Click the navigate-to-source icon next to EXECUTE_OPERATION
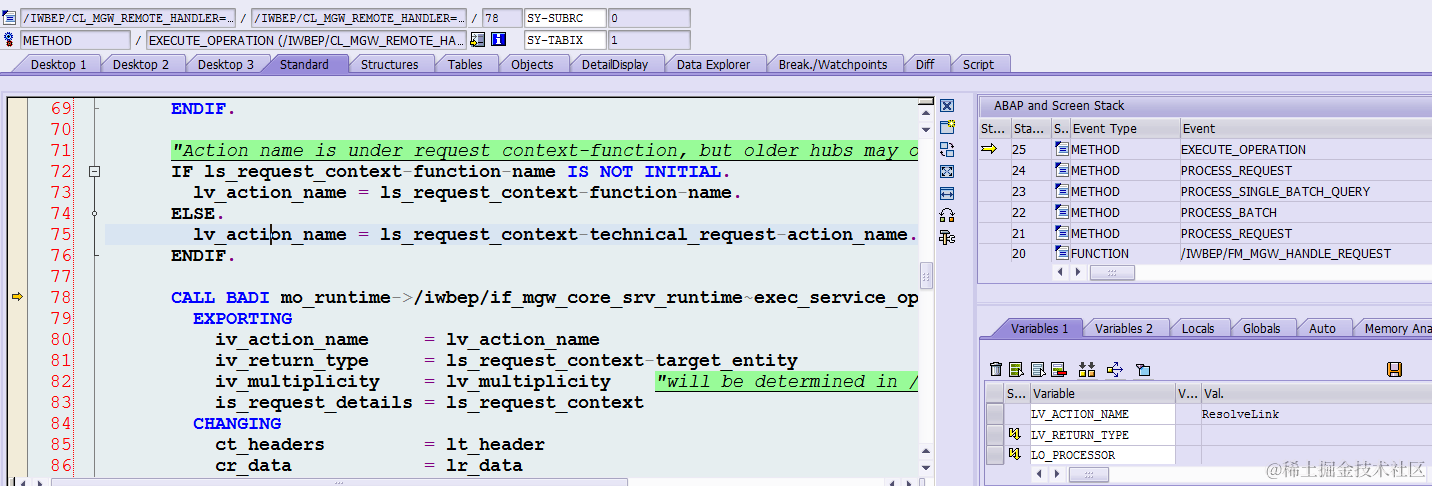This screenshot has width=1432, height=486. 477,40
